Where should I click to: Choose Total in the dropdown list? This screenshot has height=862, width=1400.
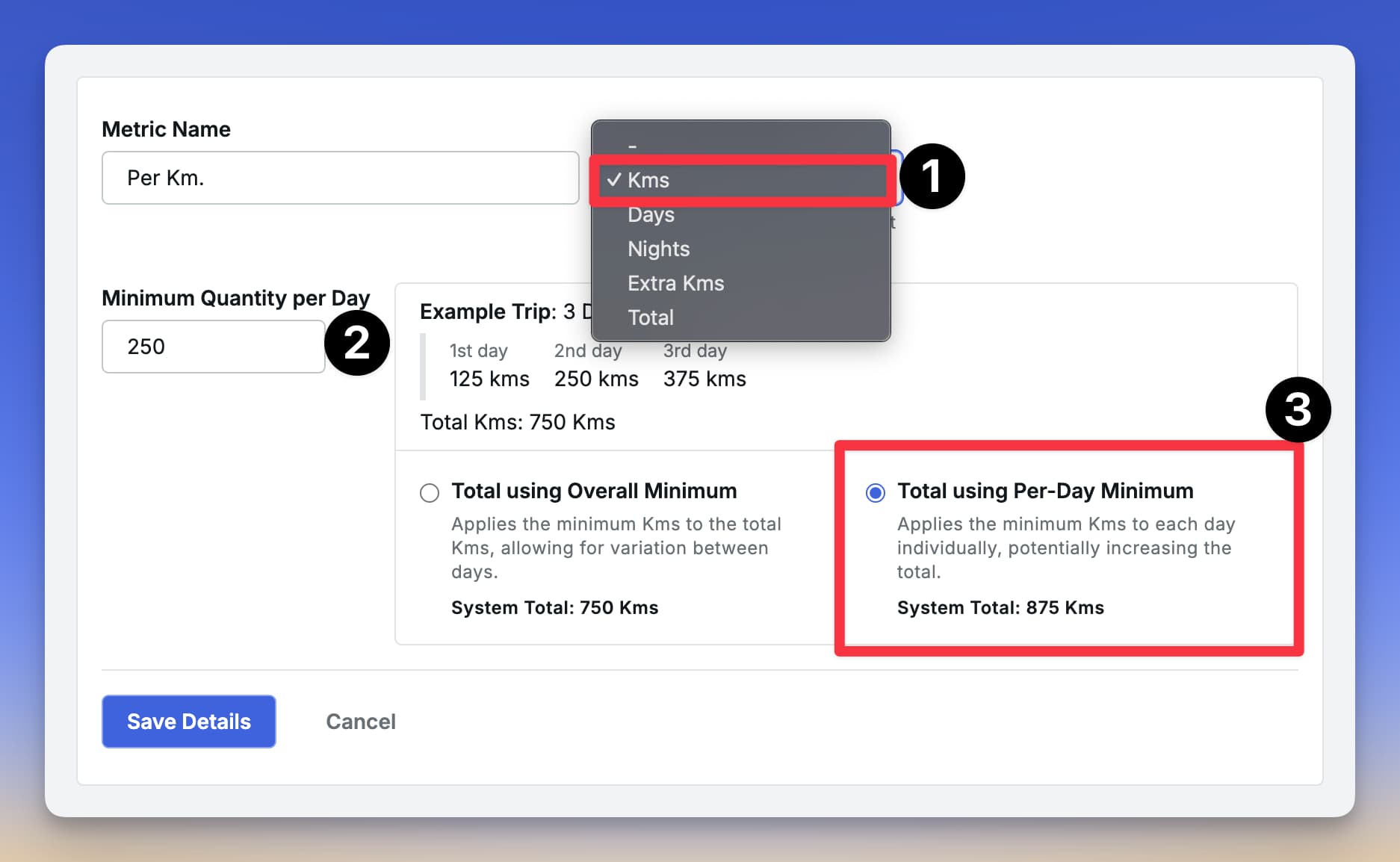click(650, 317)
